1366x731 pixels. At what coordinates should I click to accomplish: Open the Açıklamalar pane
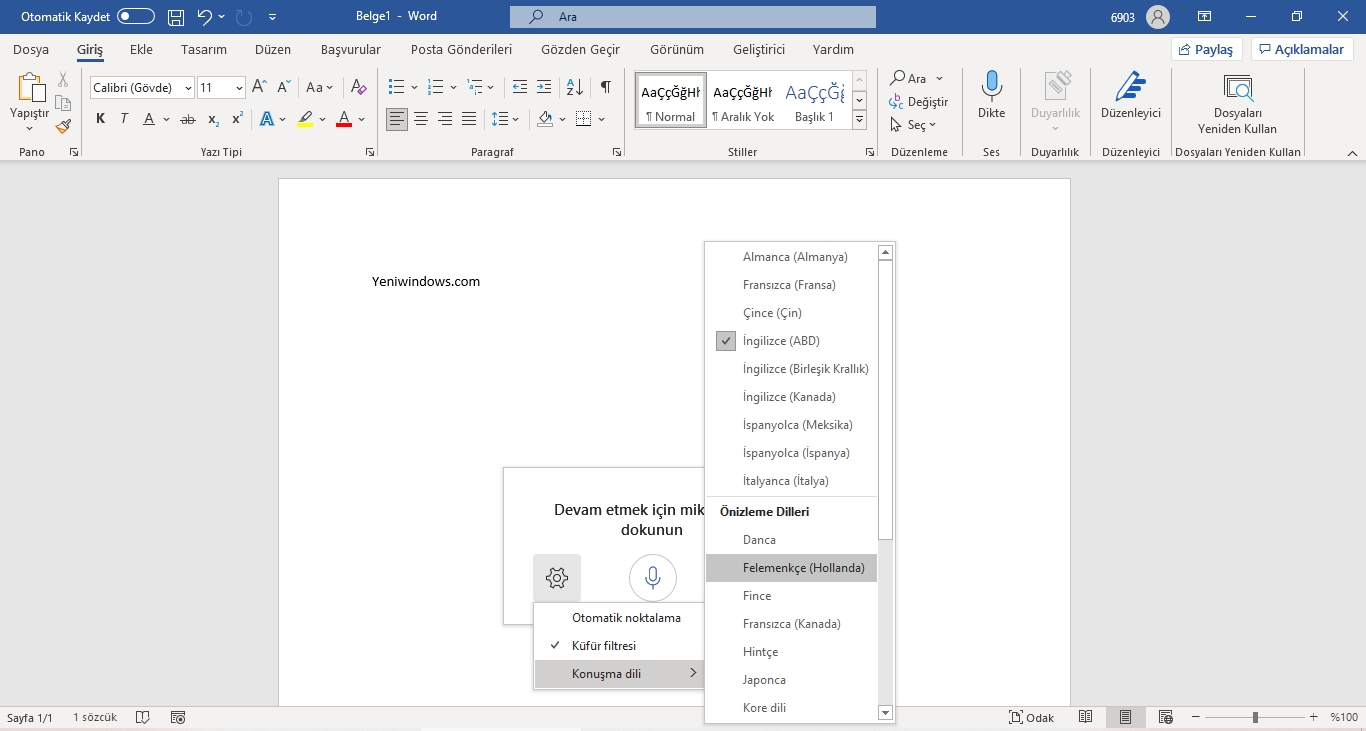[x=1302, y=48]
